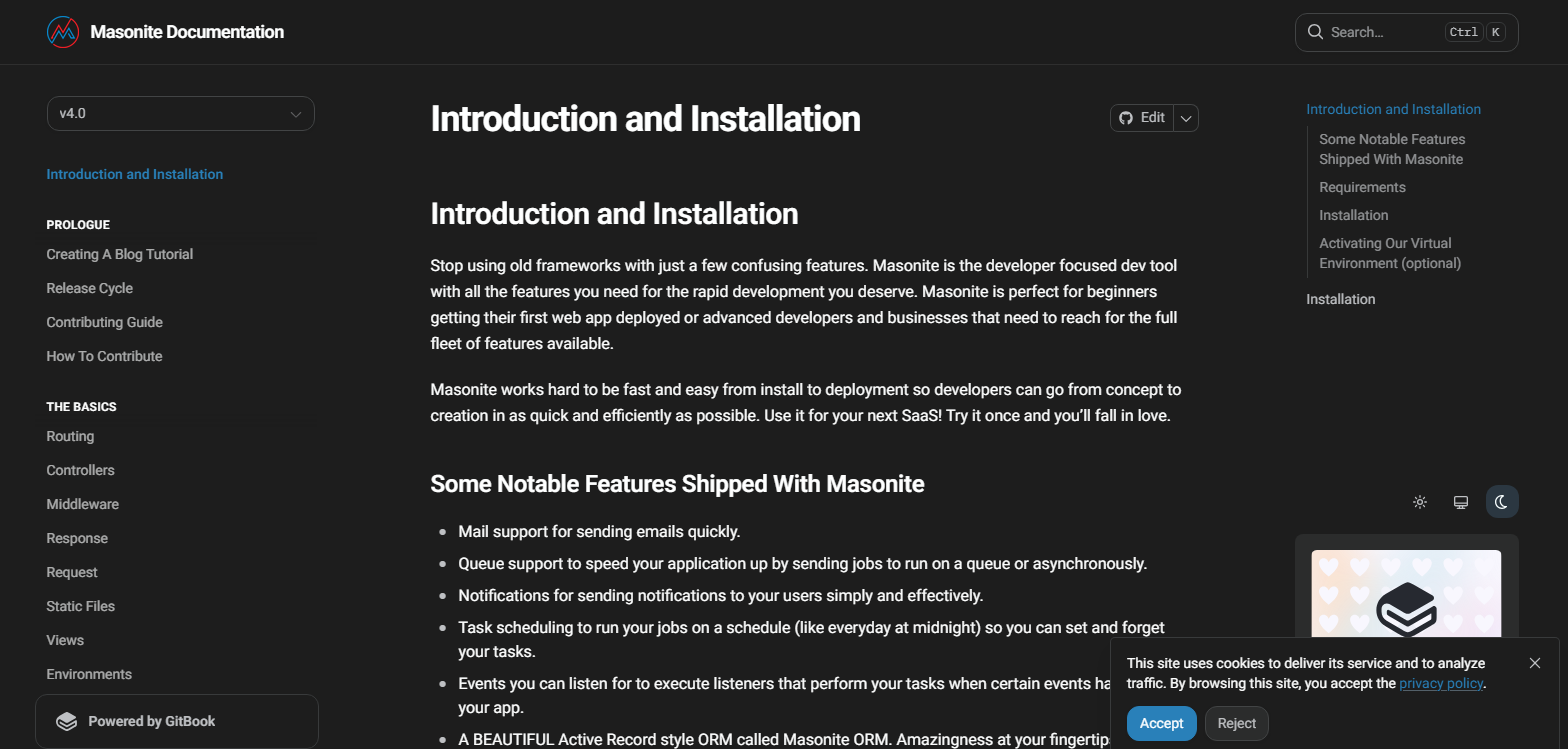Select the sun icon for light theme
Viewport: 1568px width, 749px height.
pyautogui.click(x=1419, y=502)
